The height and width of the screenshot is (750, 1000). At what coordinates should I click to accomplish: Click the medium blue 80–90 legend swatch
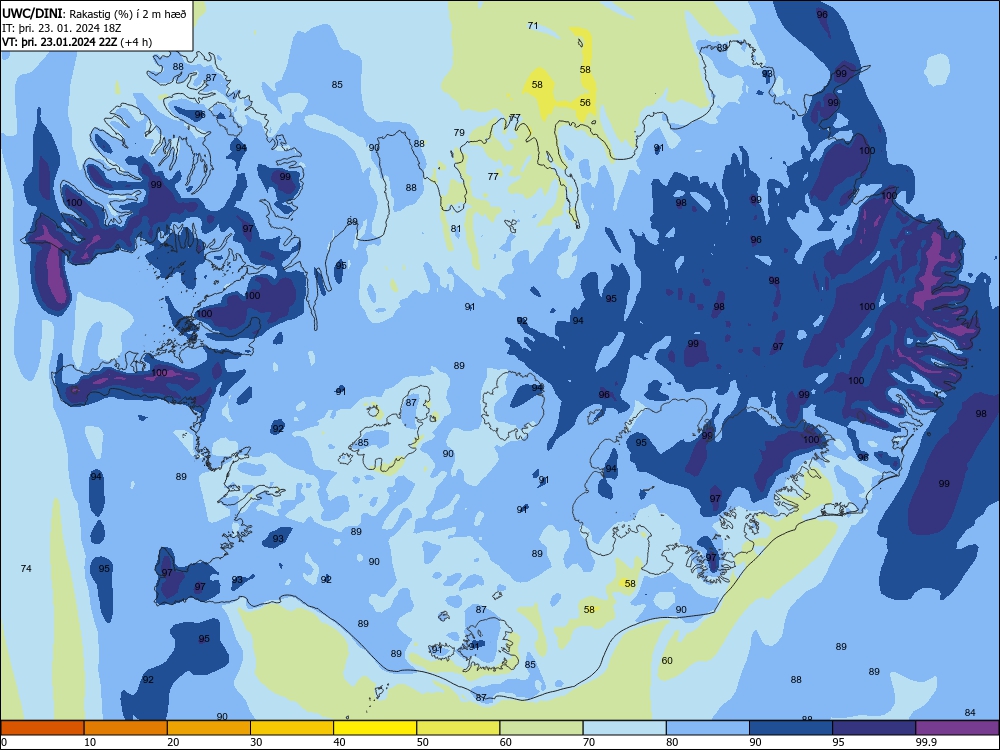pyautogui.click(x=708, y=728)
